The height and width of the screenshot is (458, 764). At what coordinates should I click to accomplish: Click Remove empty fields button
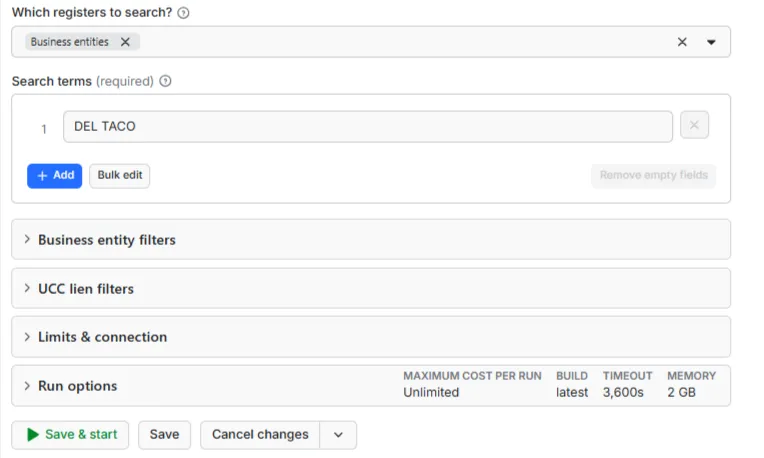point(653,175)
